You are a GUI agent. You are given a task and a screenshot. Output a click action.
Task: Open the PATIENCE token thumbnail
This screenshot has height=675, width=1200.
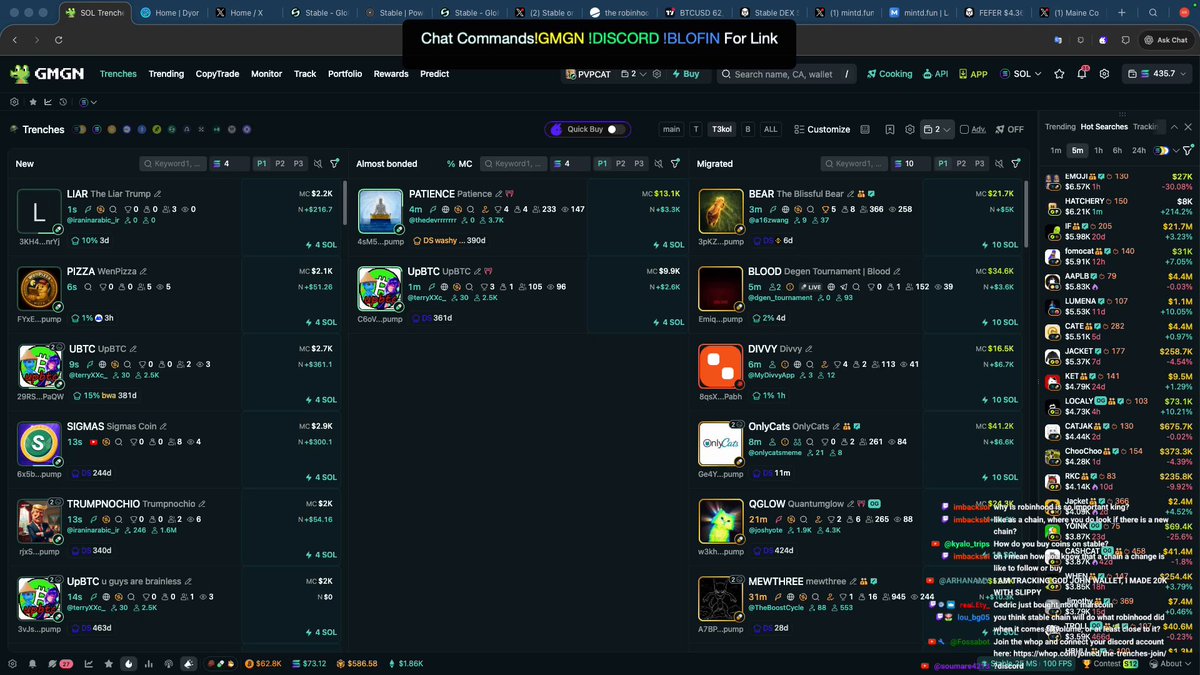pyautogui.click(x=381, y=211)
